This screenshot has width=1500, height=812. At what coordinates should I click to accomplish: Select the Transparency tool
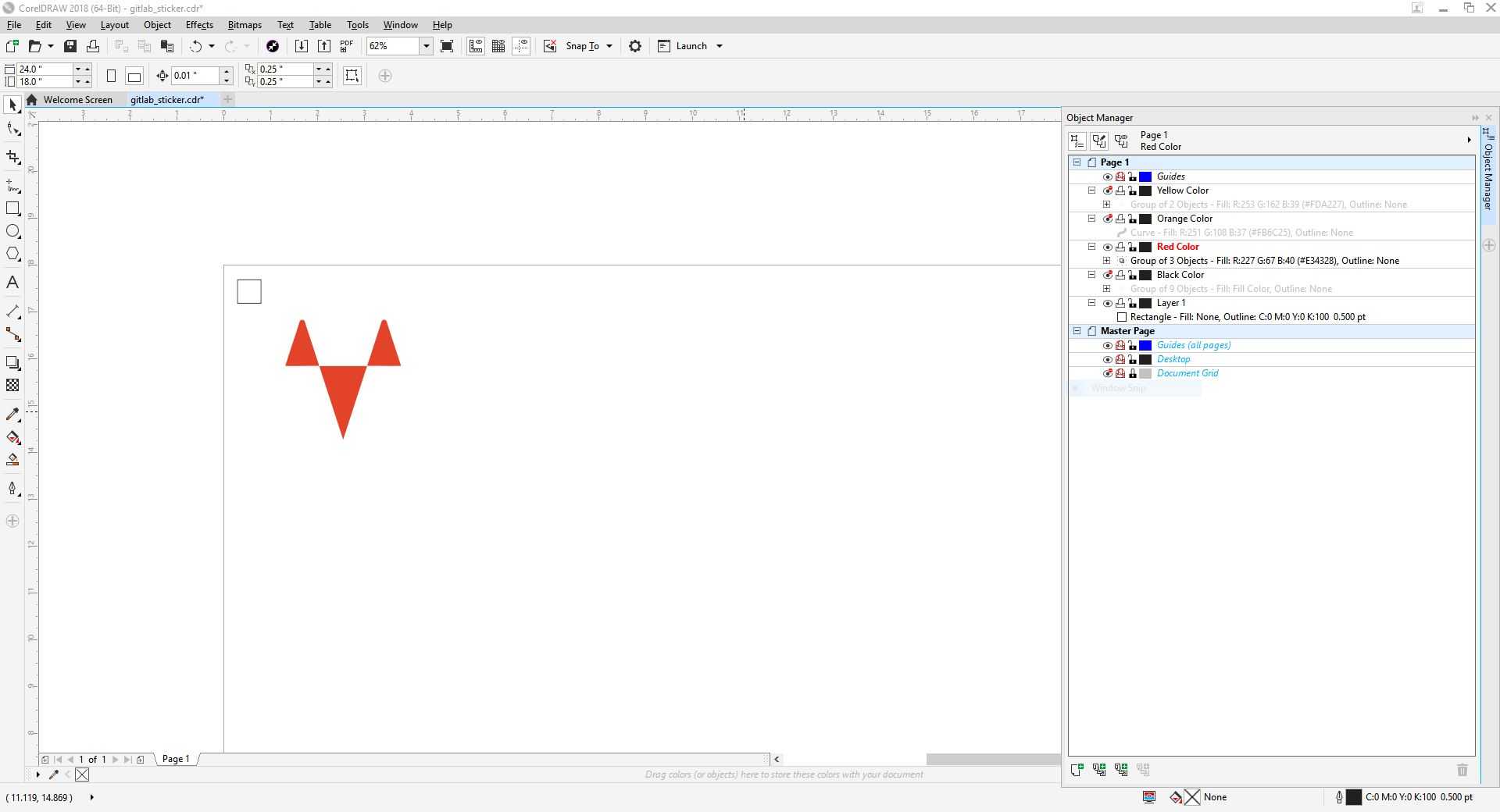pos(12,385)
